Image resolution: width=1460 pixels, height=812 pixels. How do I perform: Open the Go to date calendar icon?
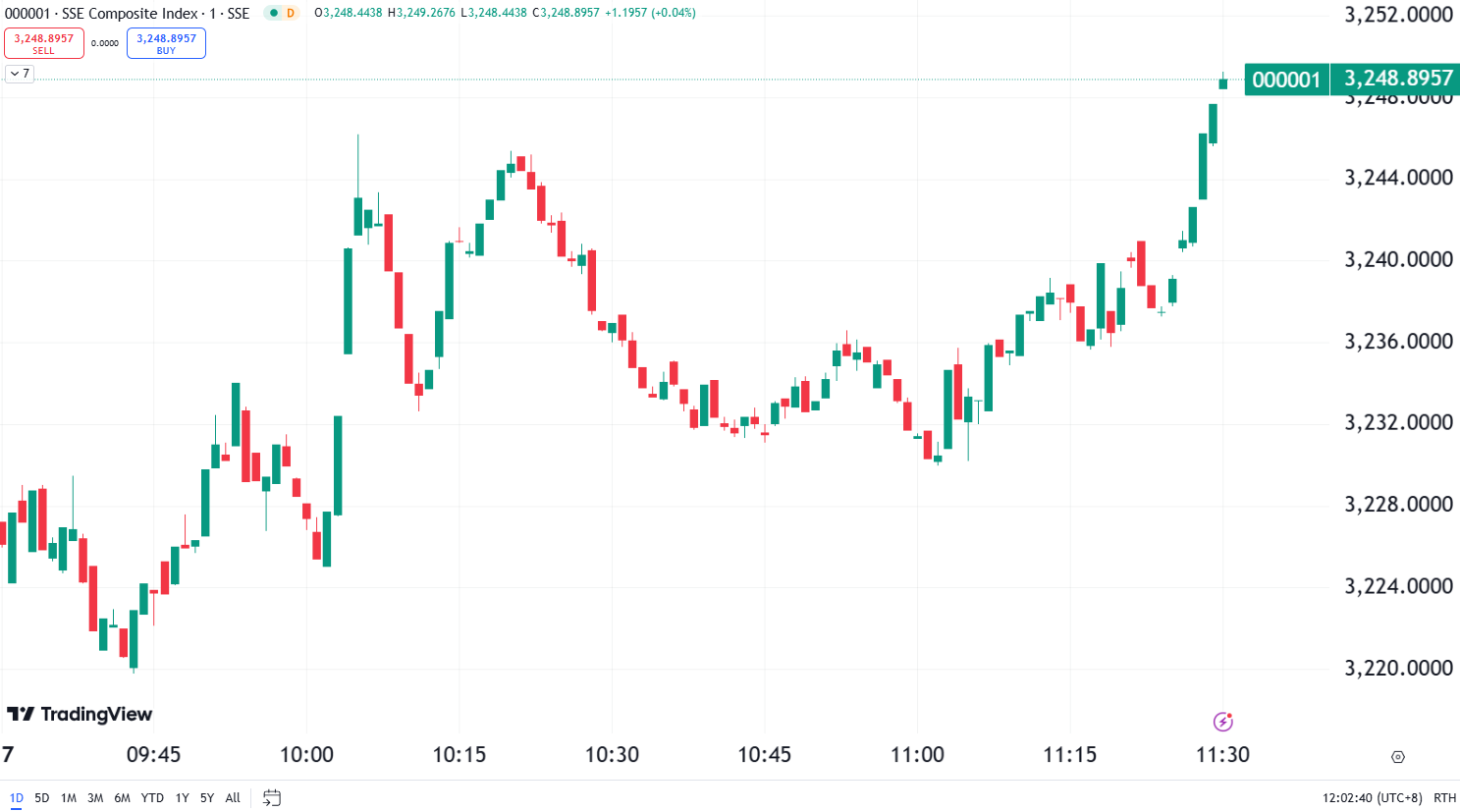(x=272, y=797)
